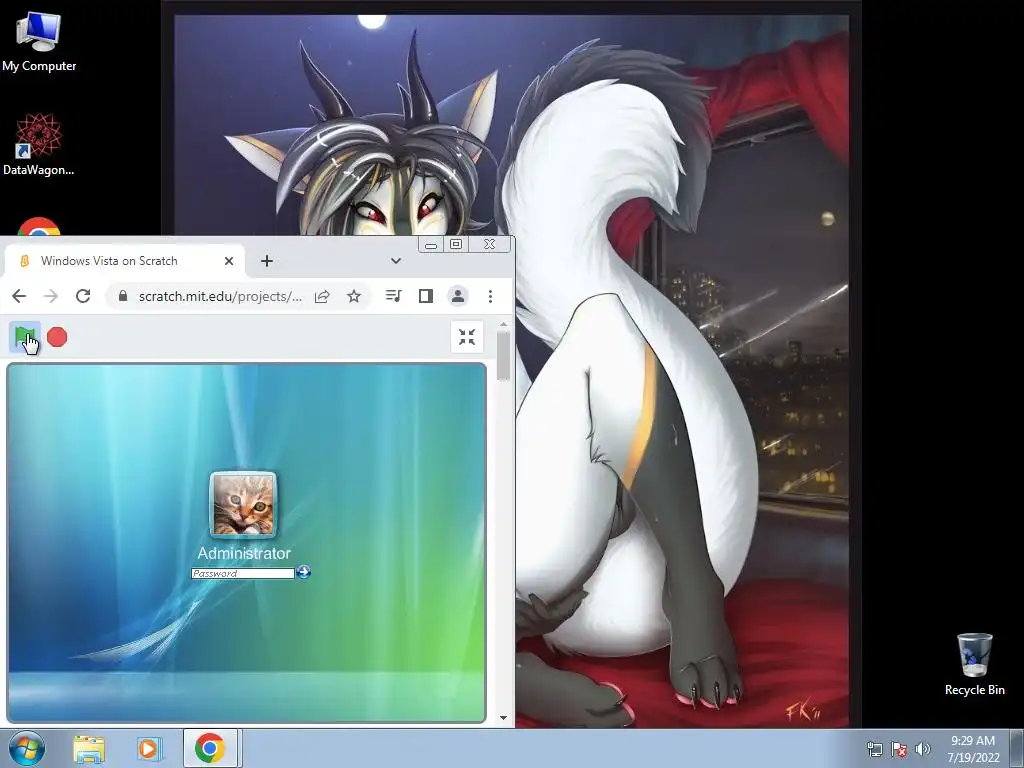
Task: Submit password with blue arrow button
Action: tap(304, 572)
